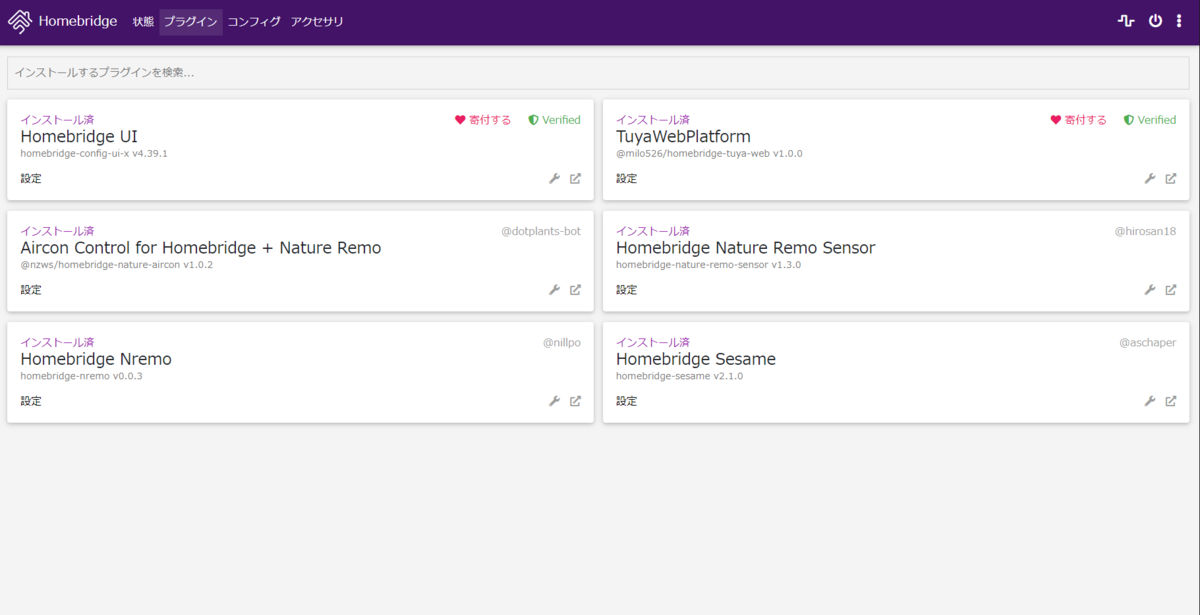Click 寄付する donate on Homebridge UI card
The height and width of the screenshot is (615, 1200).
click(x=483, y=120)
